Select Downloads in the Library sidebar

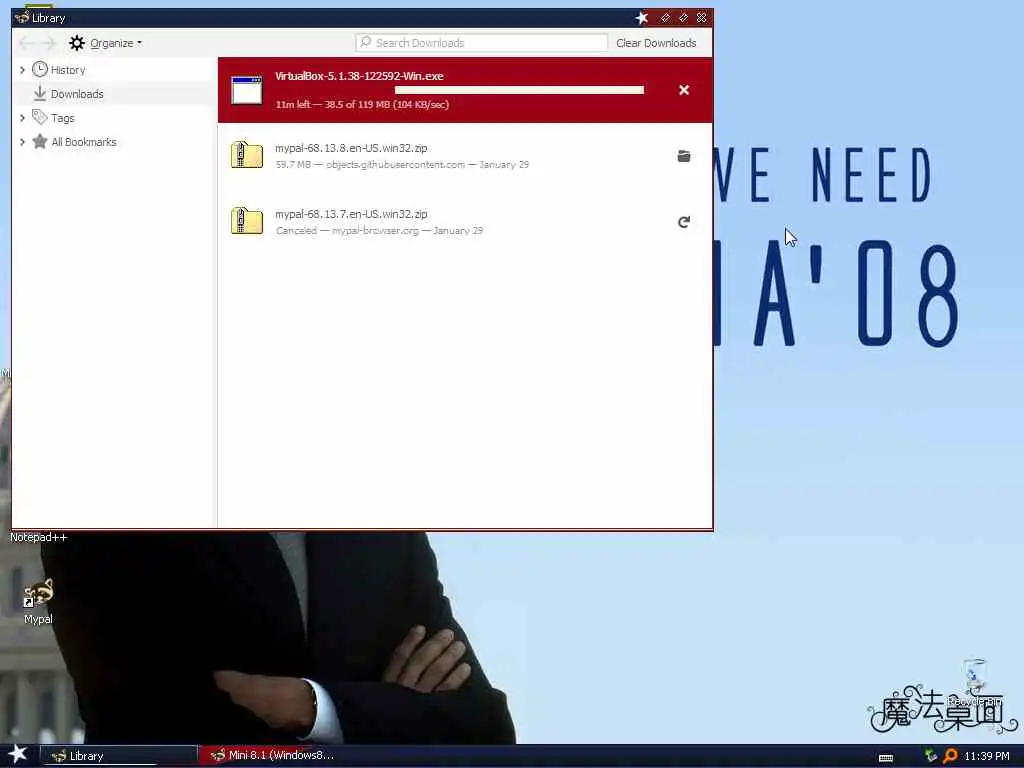(x=114, y=93)
